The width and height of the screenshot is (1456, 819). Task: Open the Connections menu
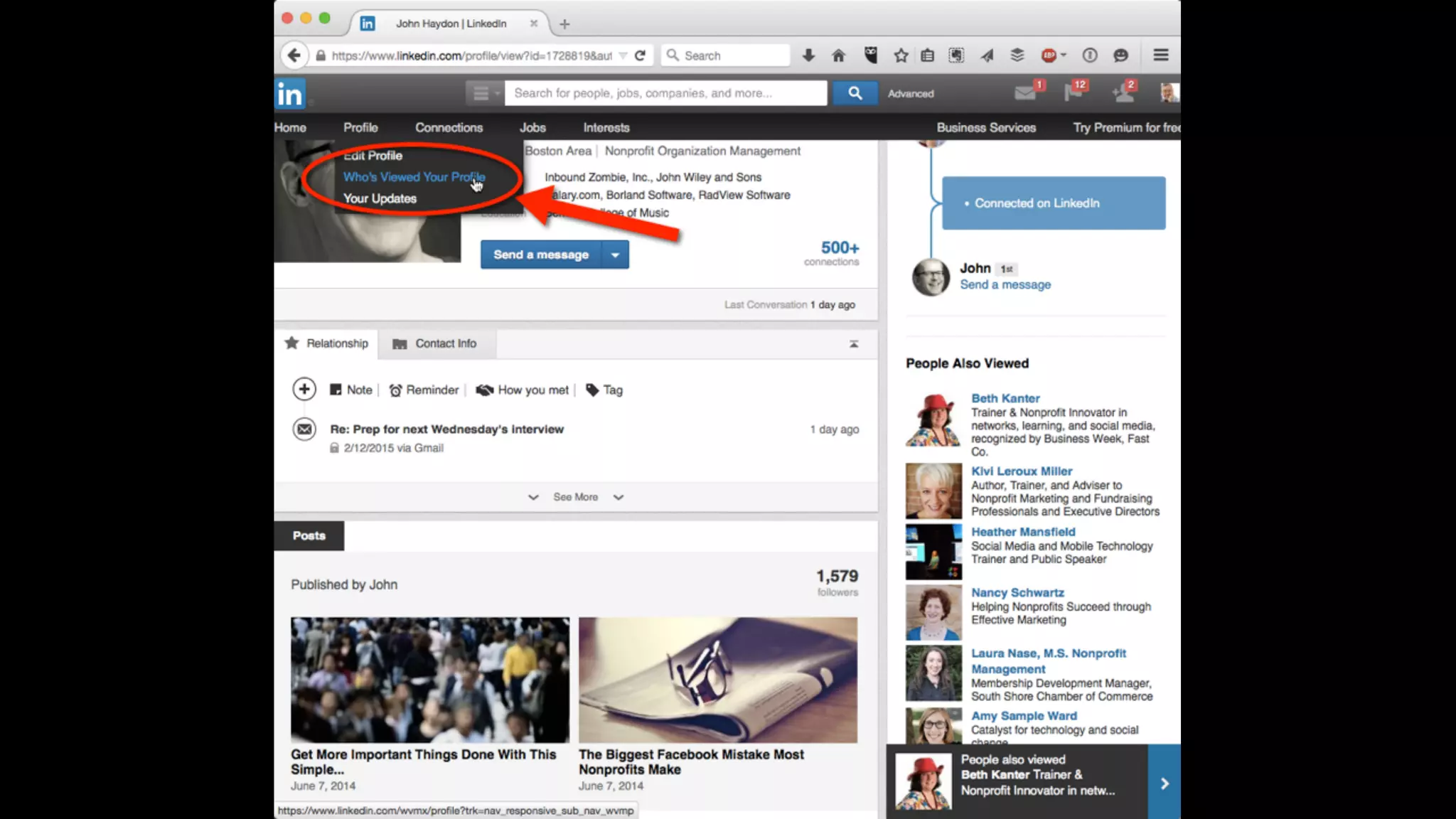(x=449, y=128)
